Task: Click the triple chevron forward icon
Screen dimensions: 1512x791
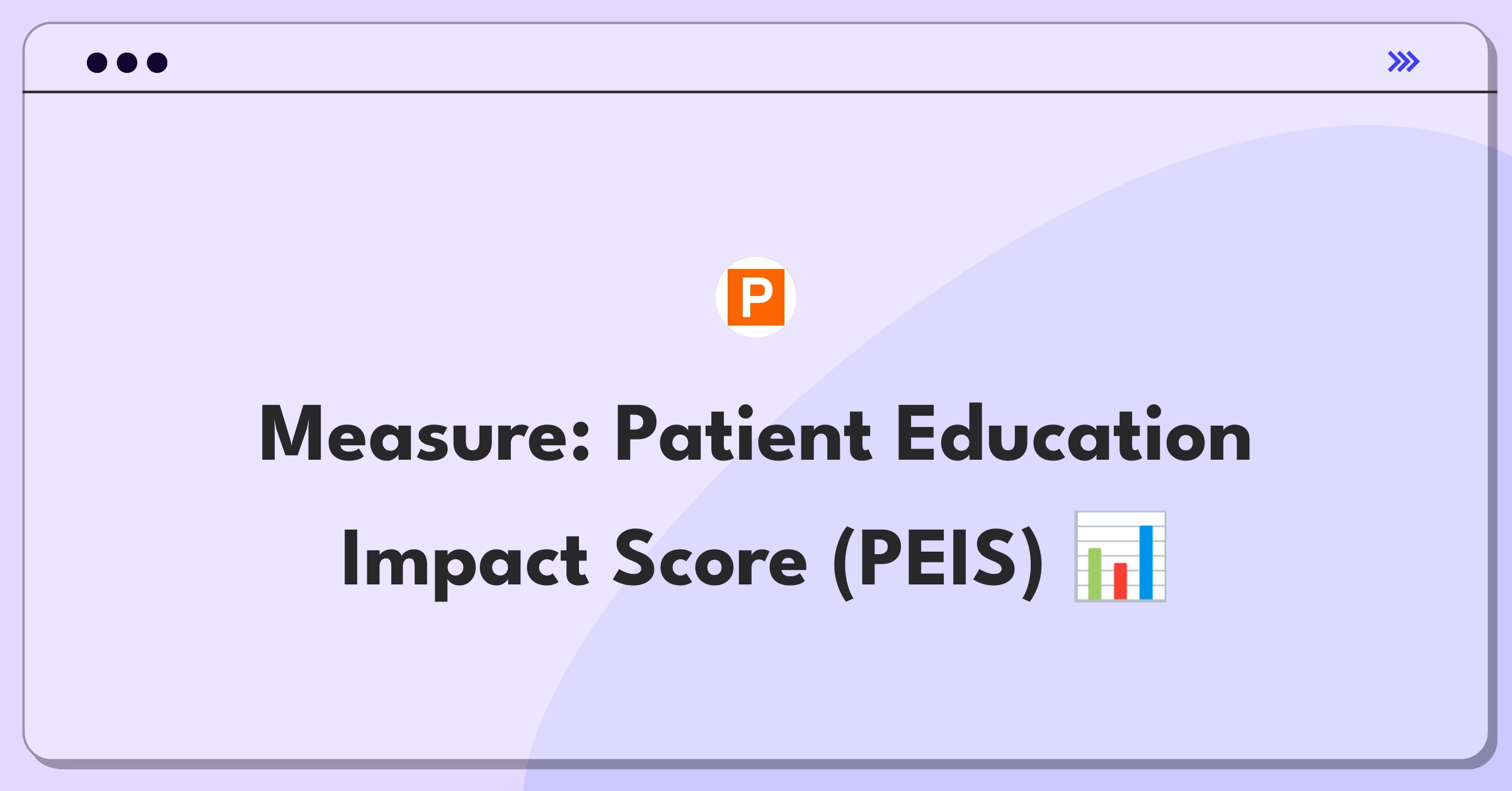Action: [x=1403, y=62]
